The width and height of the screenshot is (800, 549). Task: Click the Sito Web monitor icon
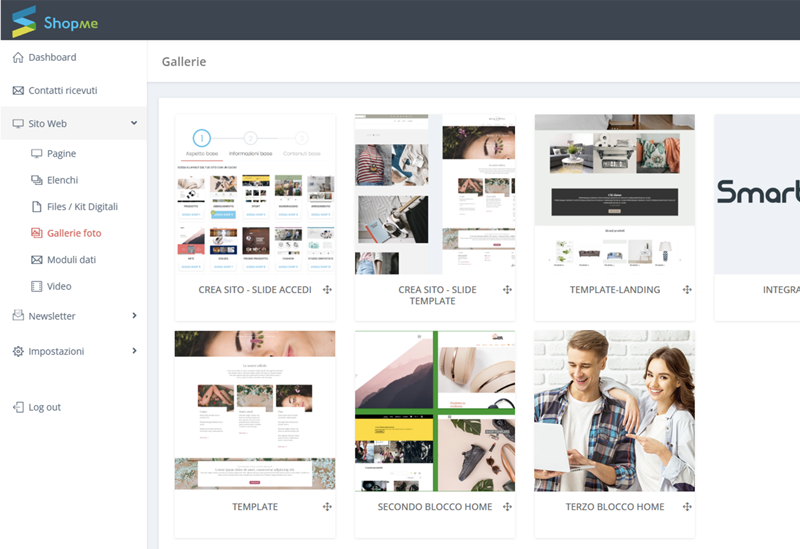18,123
